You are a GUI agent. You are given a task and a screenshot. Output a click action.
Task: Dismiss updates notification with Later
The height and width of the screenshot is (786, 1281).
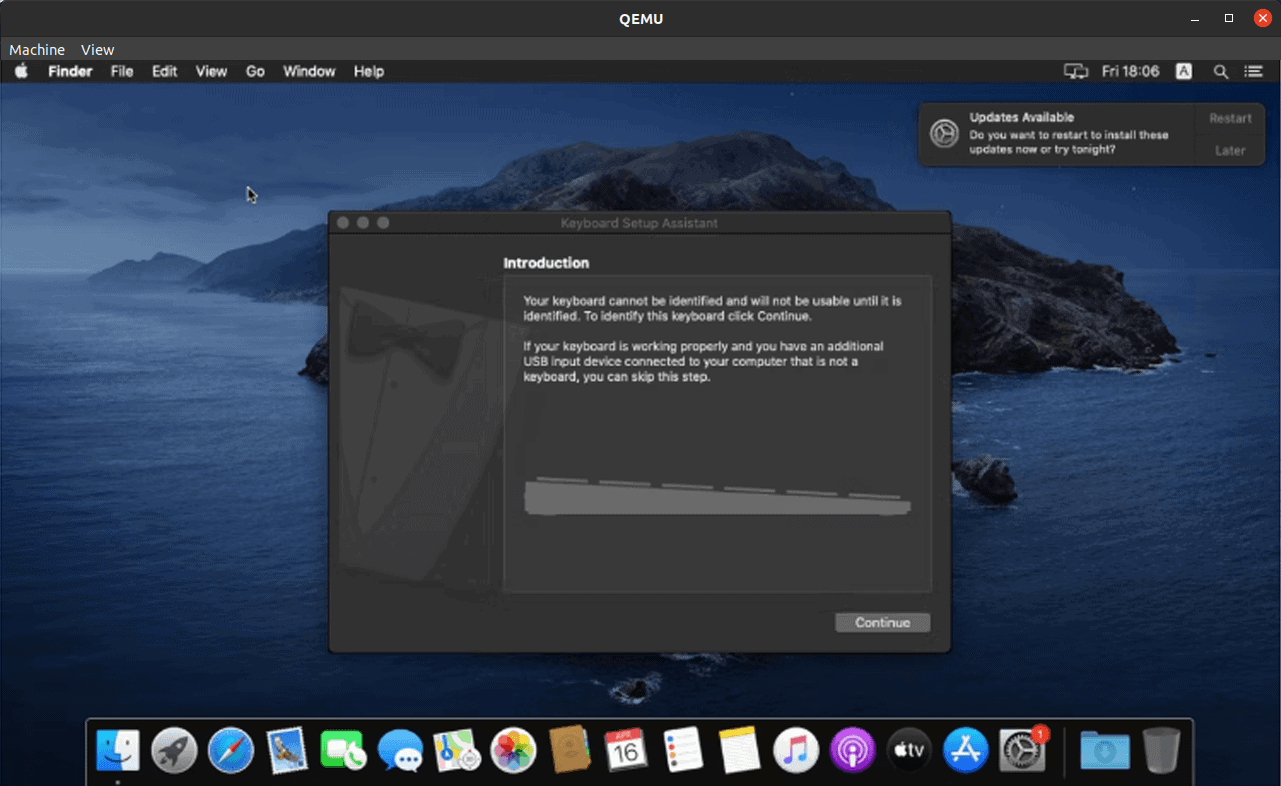[1229, 150]
